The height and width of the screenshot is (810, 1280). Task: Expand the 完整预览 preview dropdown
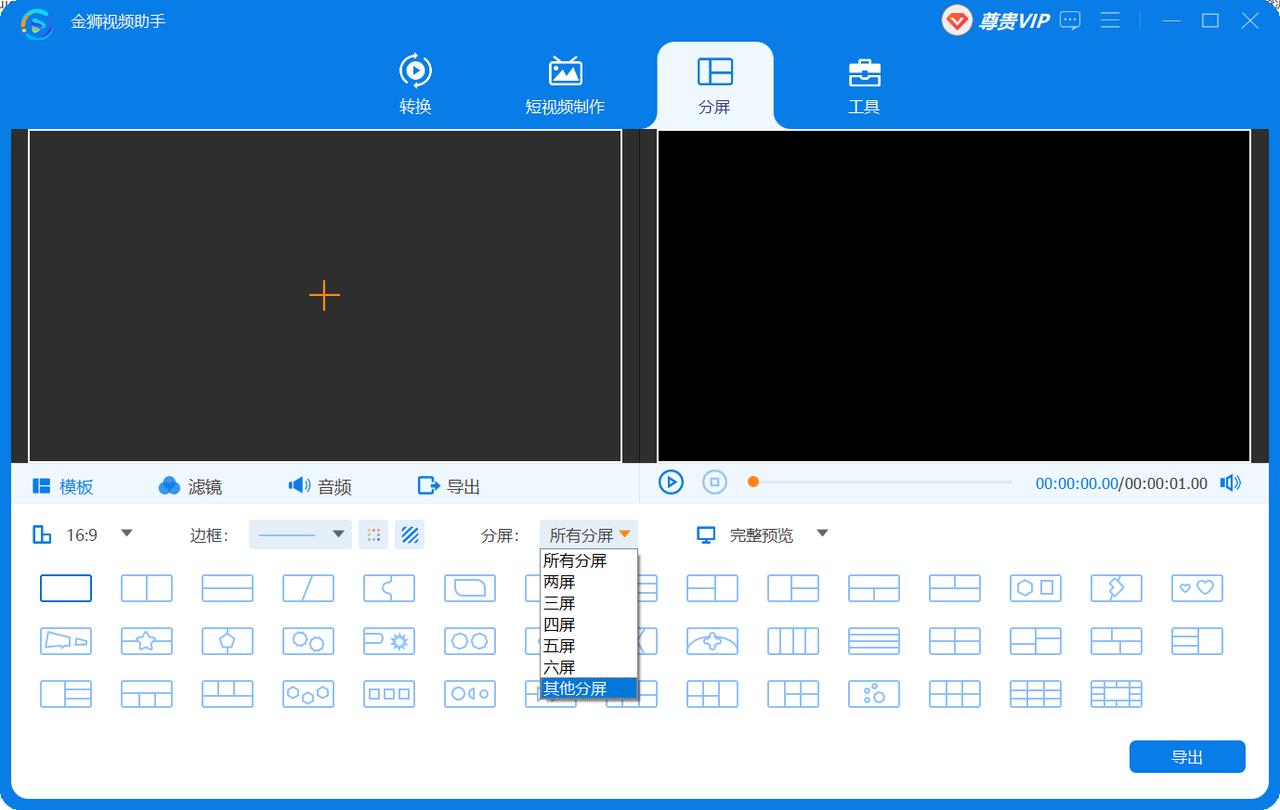click(822, 534)
